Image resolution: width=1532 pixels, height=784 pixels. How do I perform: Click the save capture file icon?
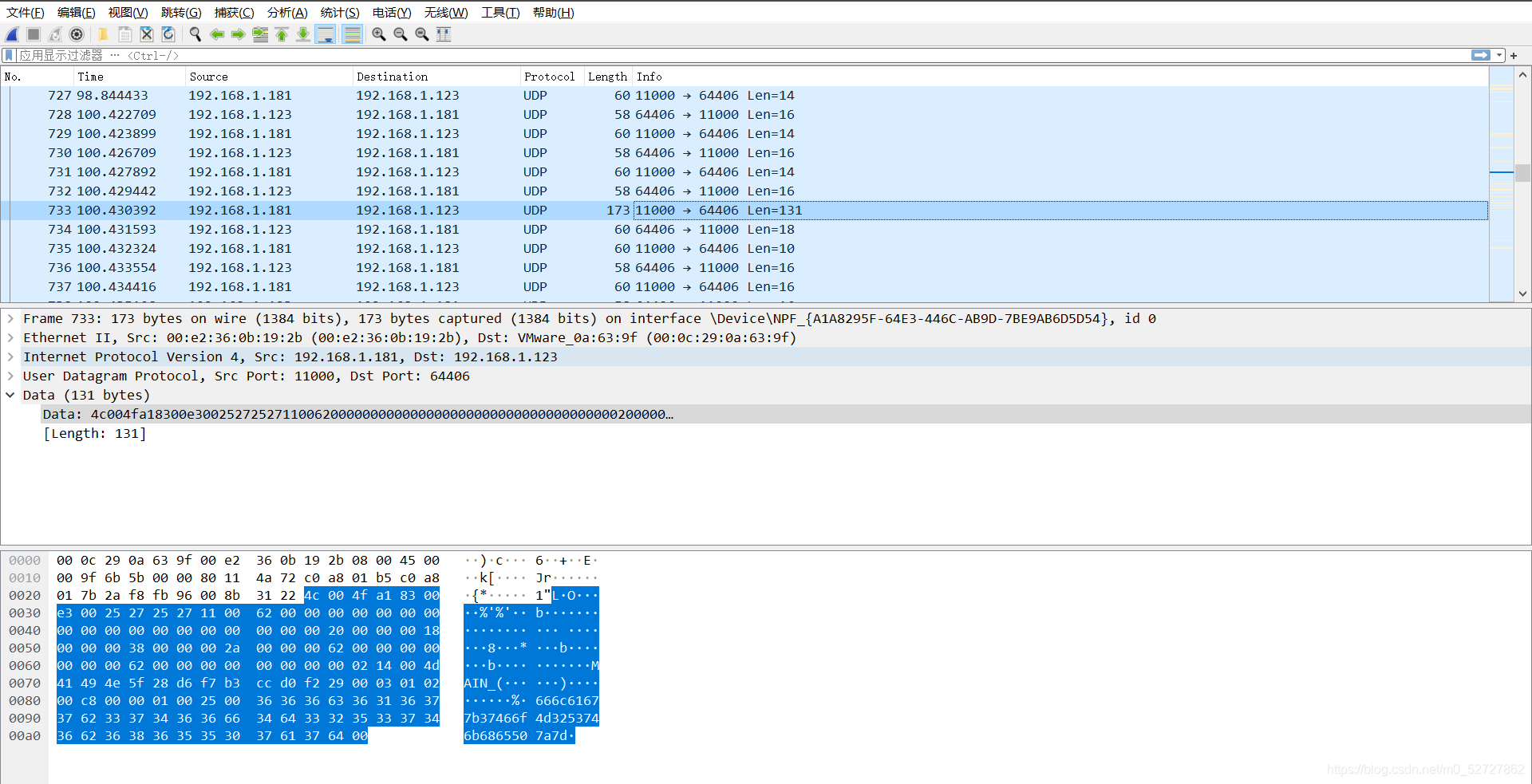pos(124,34)
